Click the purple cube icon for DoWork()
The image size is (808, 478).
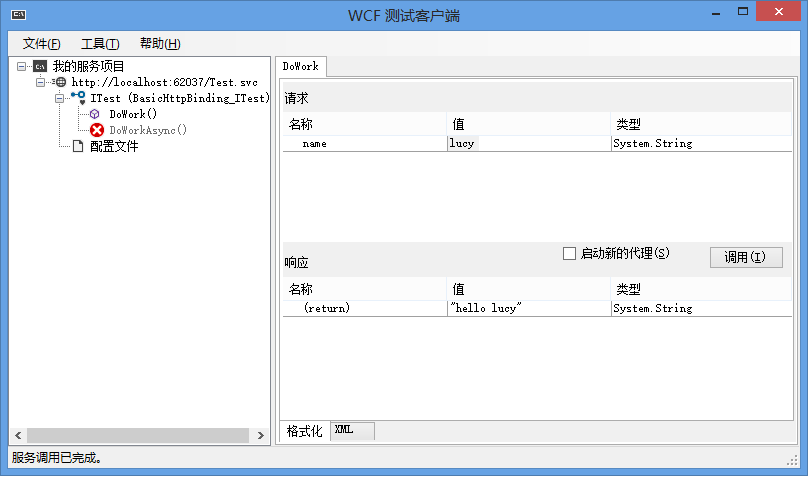coord(95,114)
